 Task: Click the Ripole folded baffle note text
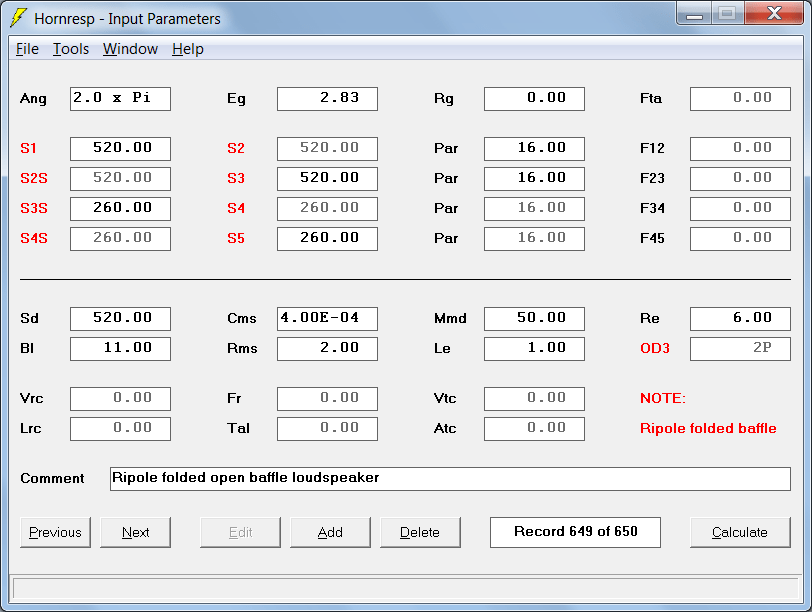(x=708, y=428)
